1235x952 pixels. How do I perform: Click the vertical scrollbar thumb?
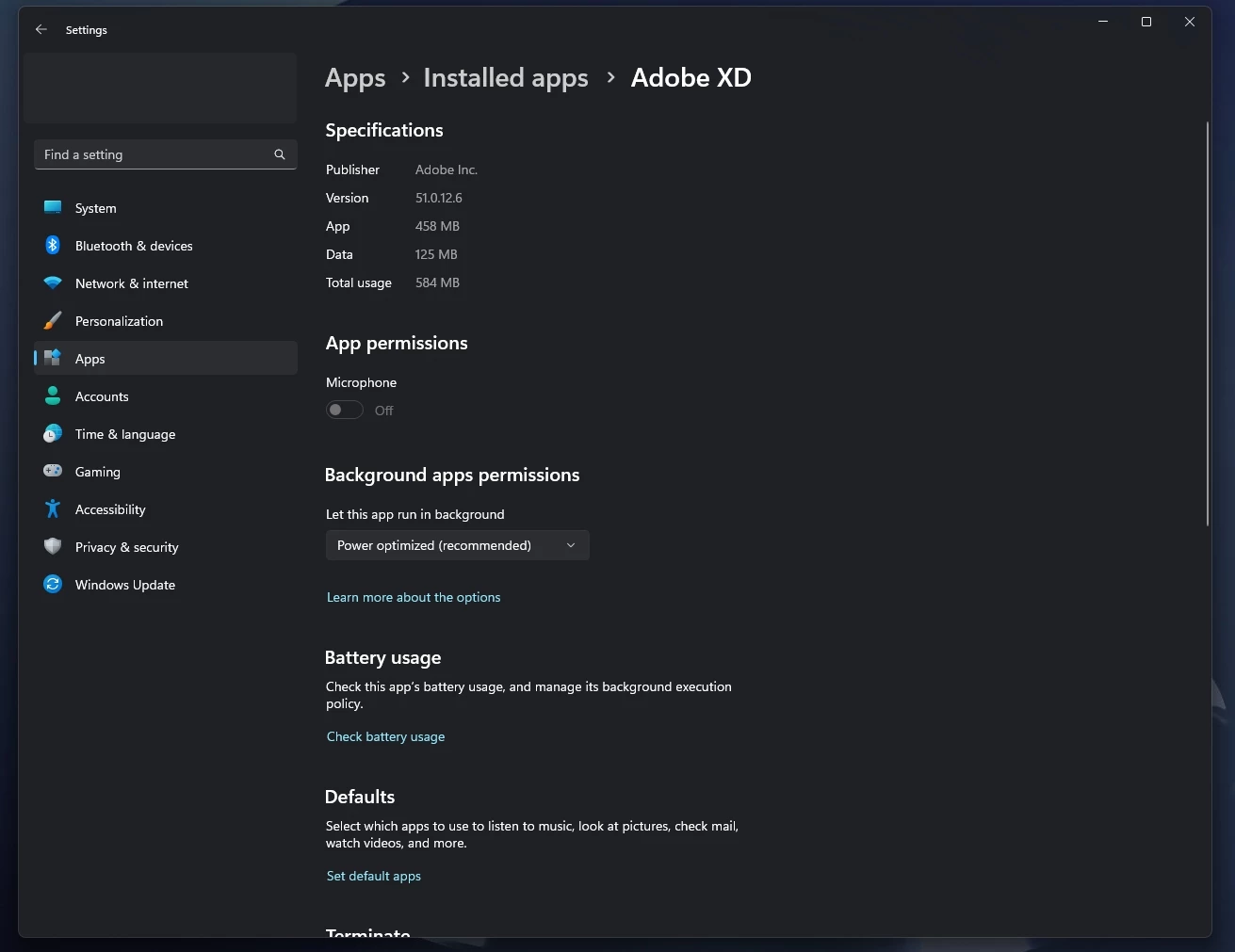(x=1207, y=323)
